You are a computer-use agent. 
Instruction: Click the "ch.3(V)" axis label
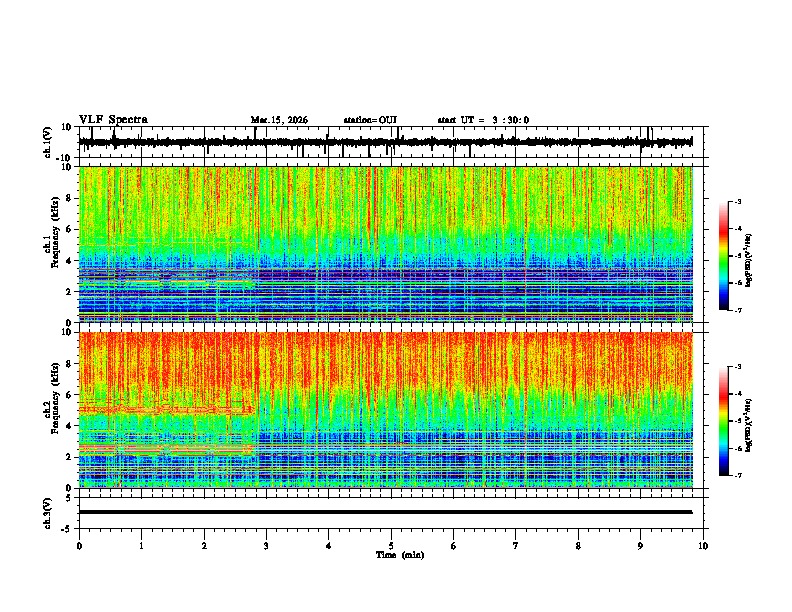pyautogui.click(x=48, y=513)
